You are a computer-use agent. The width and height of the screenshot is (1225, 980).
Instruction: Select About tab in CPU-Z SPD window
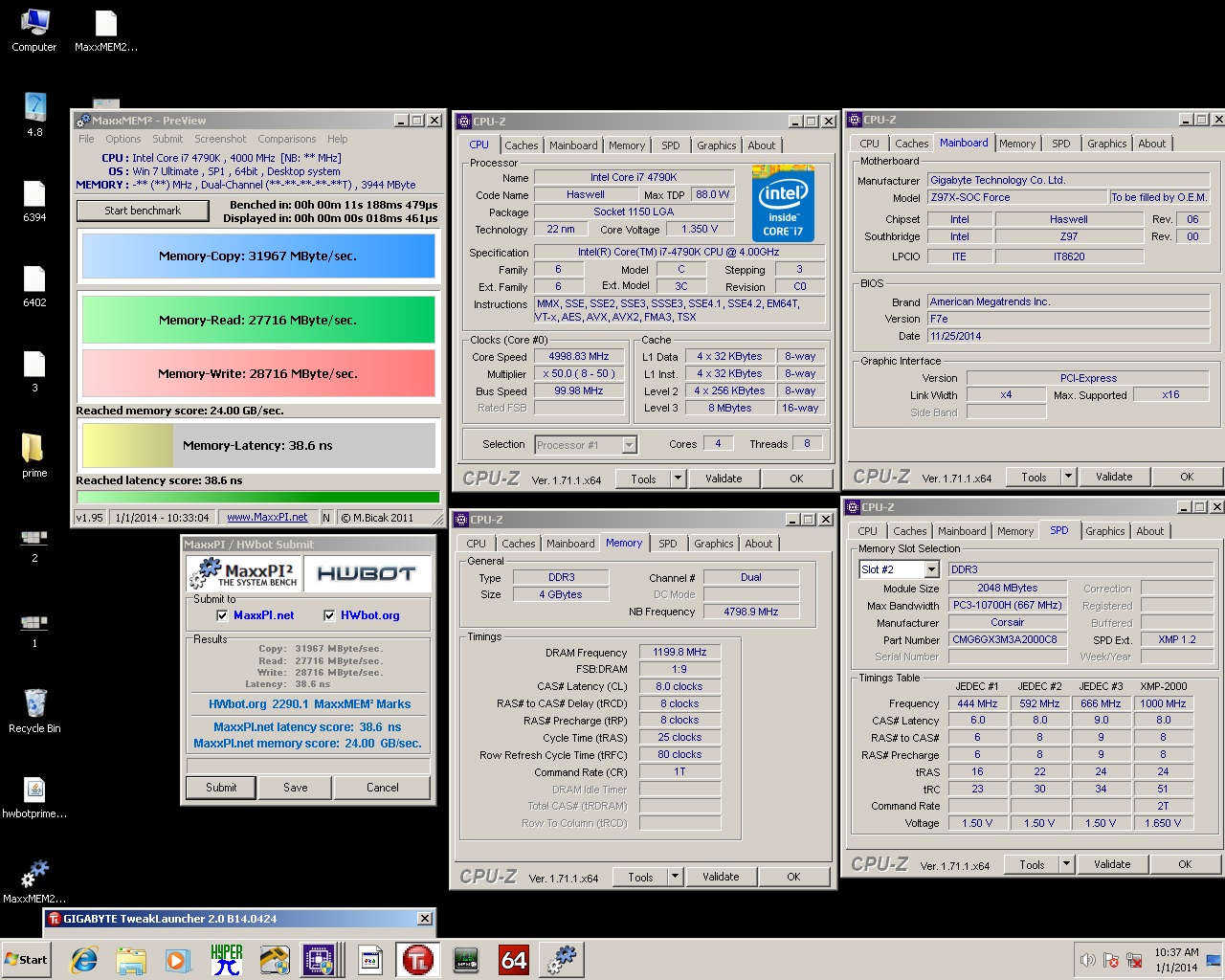(x=1150, y=531)
